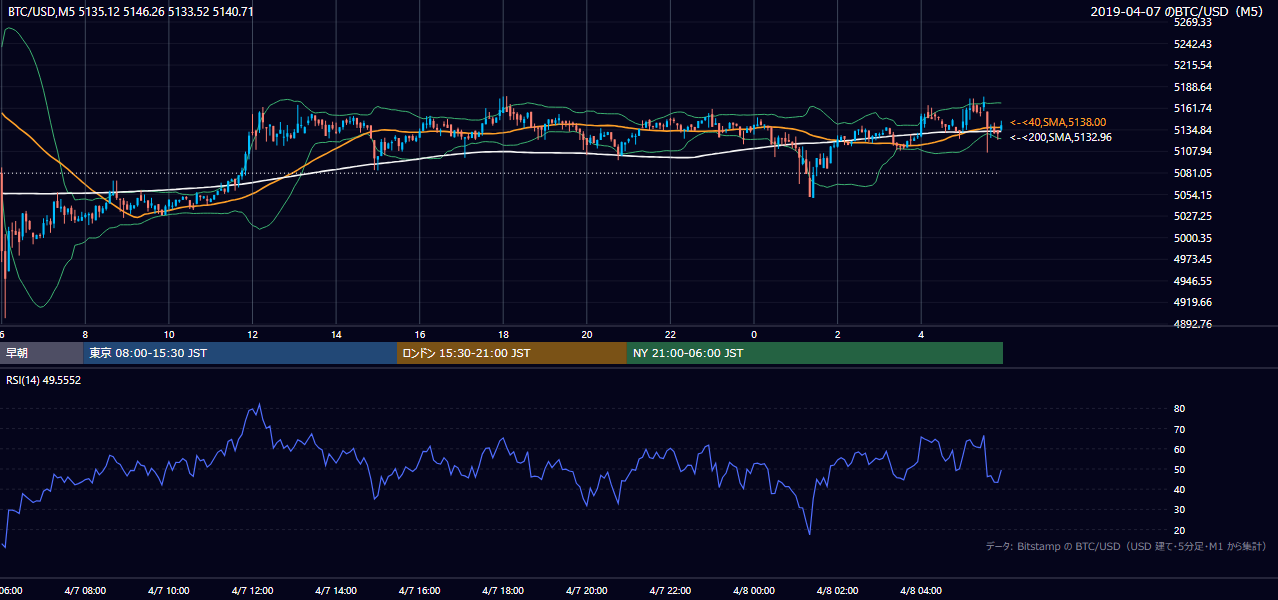The image size is (1278, 600).
Task: Click the 4/7 14:00 time axis label
Action: (336, 591)
